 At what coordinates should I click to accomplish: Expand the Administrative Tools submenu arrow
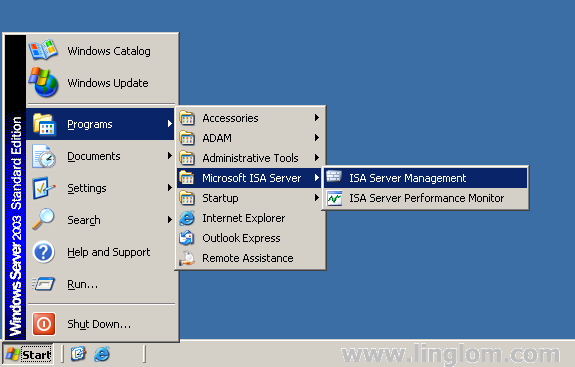click(317, 158)
